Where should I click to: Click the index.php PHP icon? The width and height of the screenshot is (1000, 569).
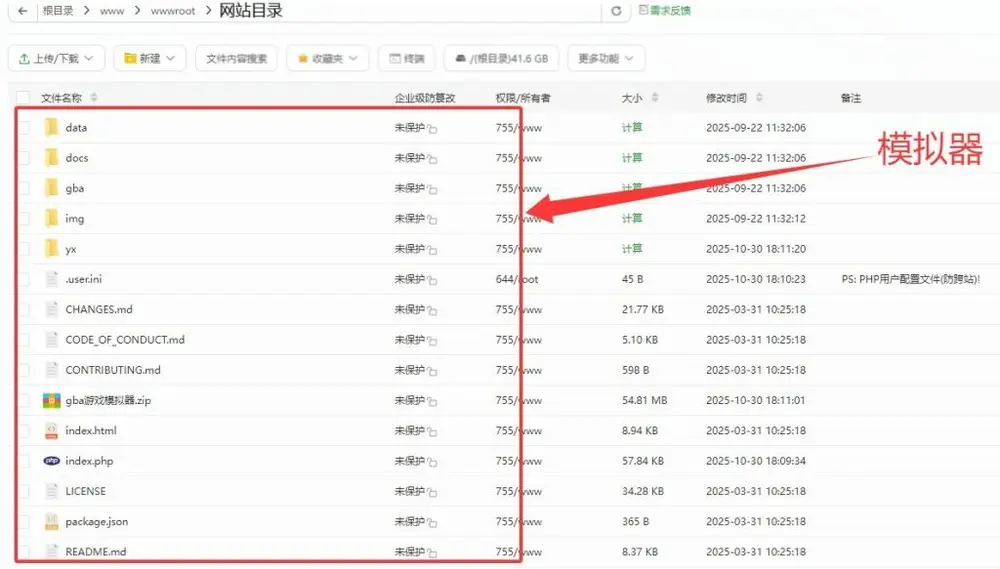52,461
